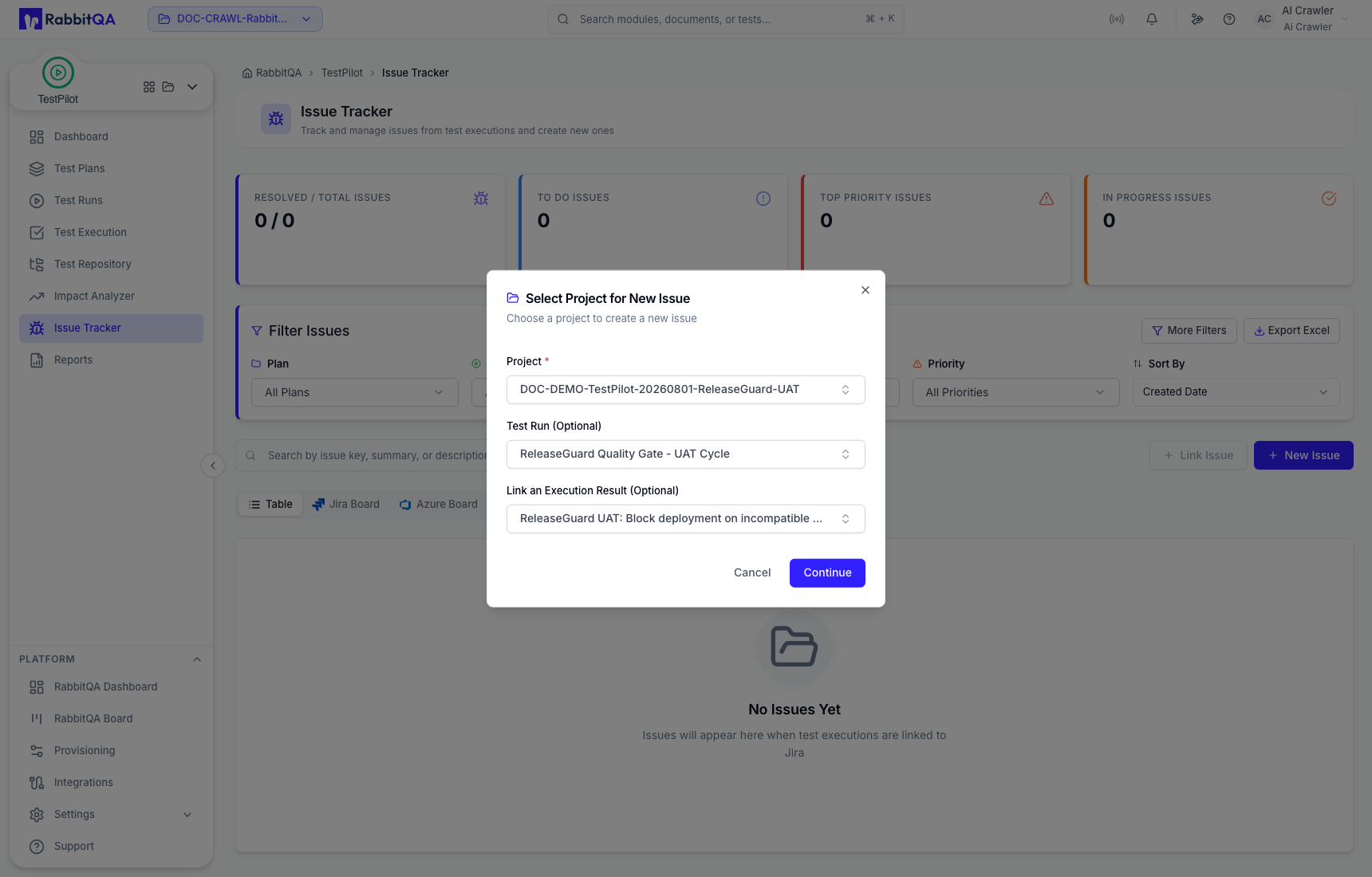
Task: Open the notifications bell
Action: tap(1152, 19)
